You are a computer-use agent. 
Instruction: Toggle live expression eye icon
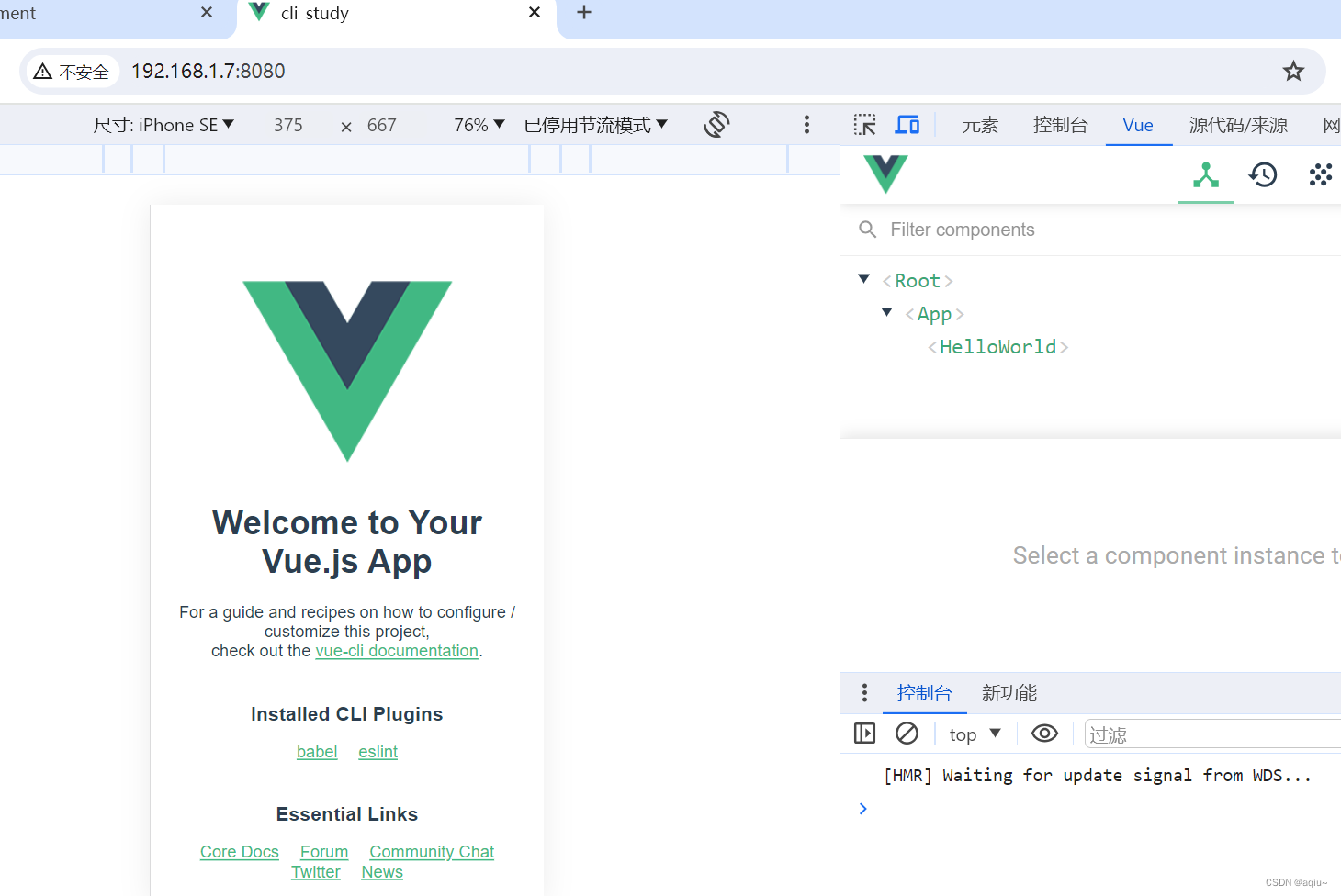[1044, 734]
